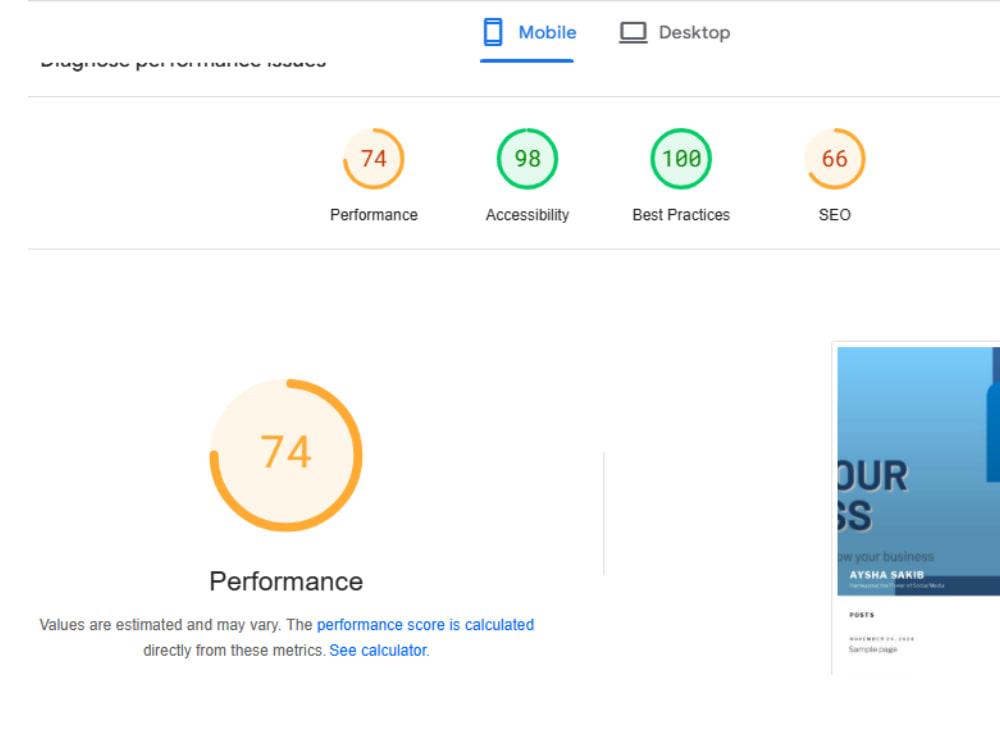Viewport: 1000px width, 750px height.
Task: Switch to the Mobile tab
Action: point(527,33)
